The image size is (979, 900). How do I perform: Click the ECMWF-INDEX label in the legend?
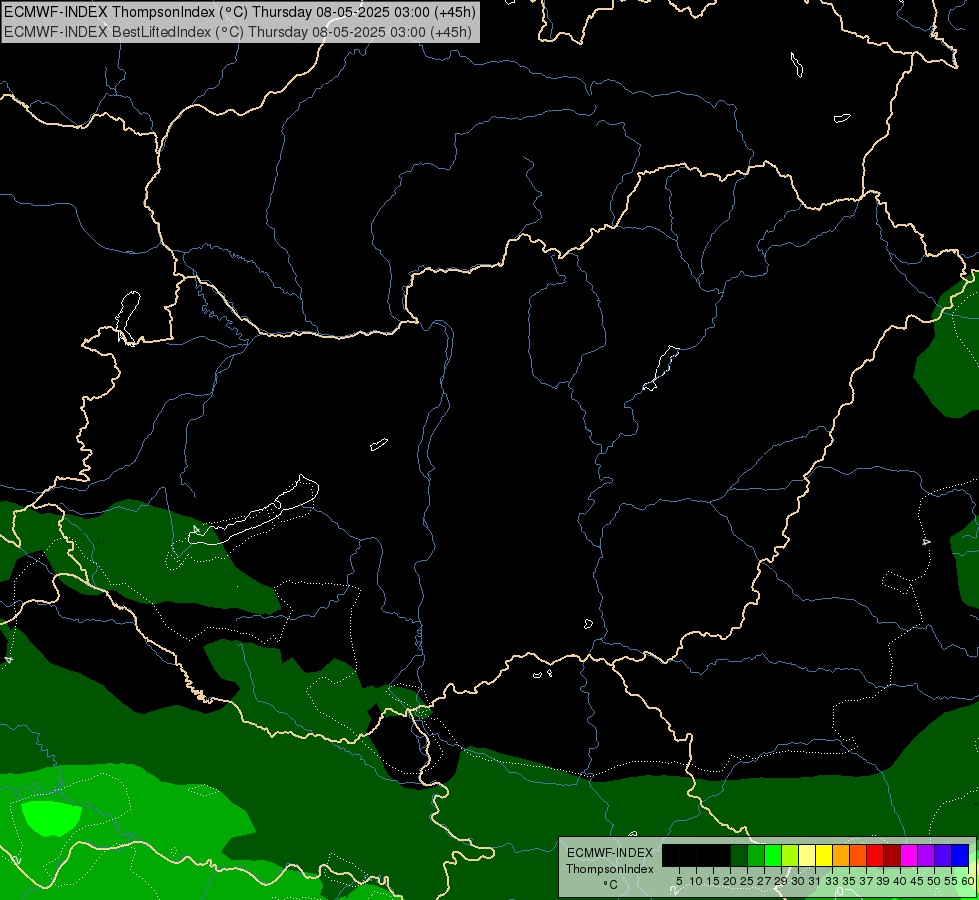point(610,853)
